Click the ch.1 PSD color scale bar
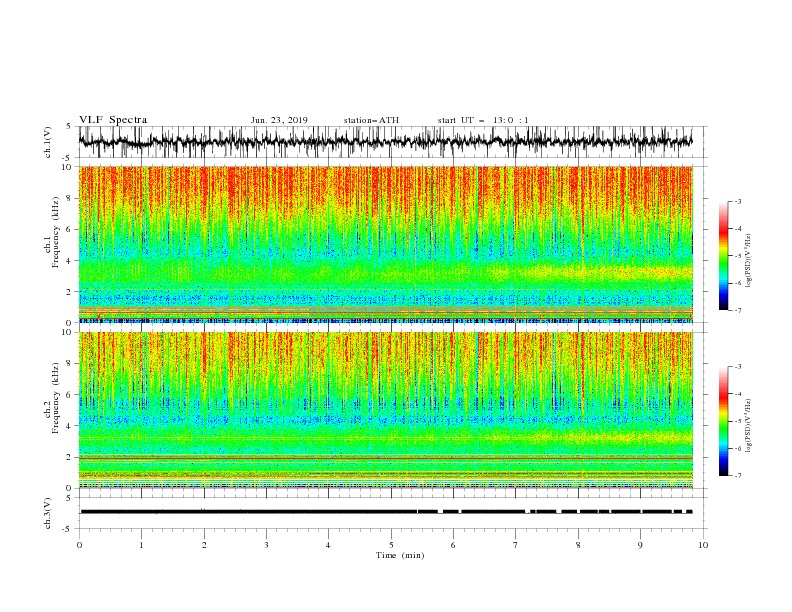The width and height of the screenshot is (792, 612). coord(723,256)
